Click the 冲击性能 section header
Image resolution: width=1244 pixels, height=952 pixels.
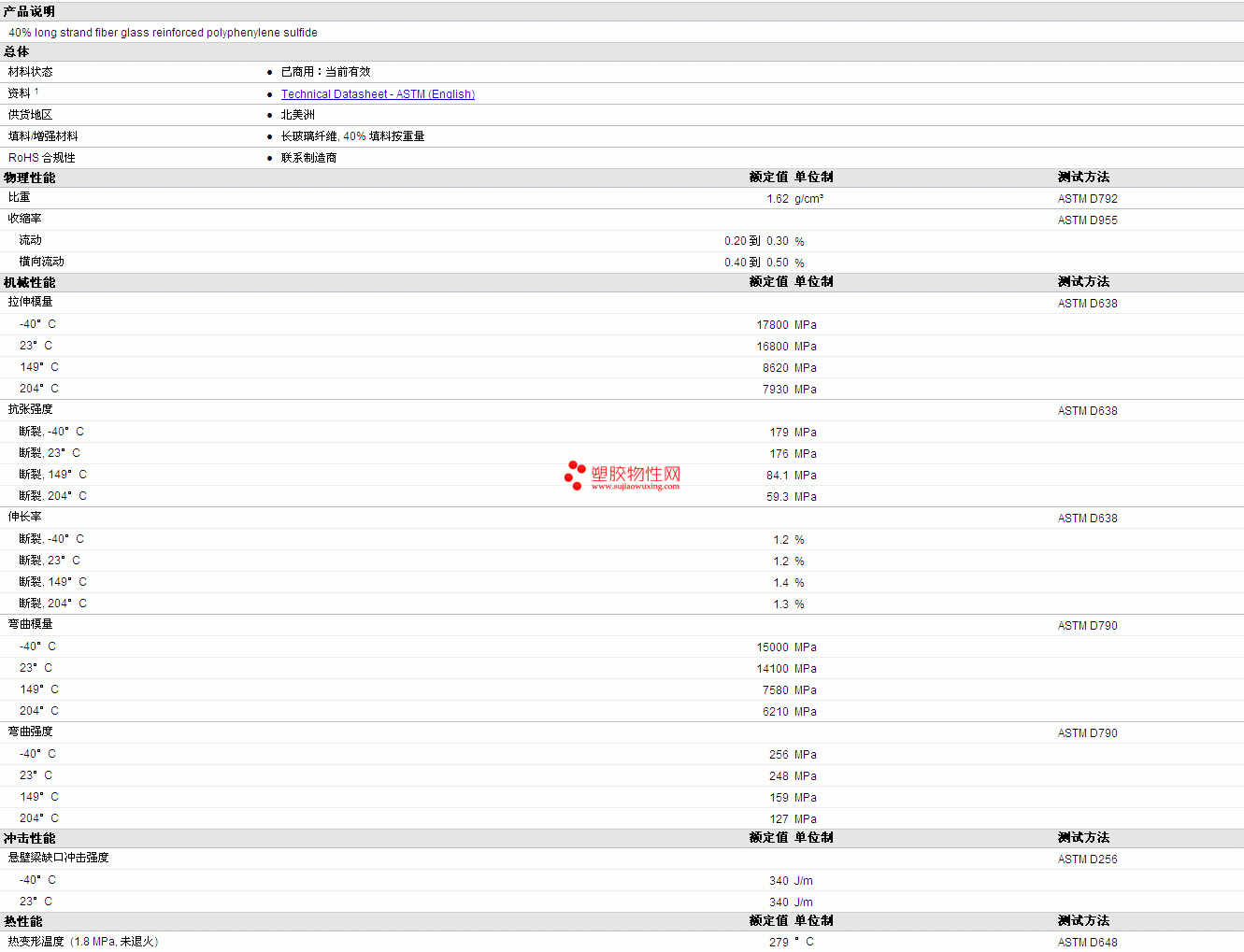[29, 838]
